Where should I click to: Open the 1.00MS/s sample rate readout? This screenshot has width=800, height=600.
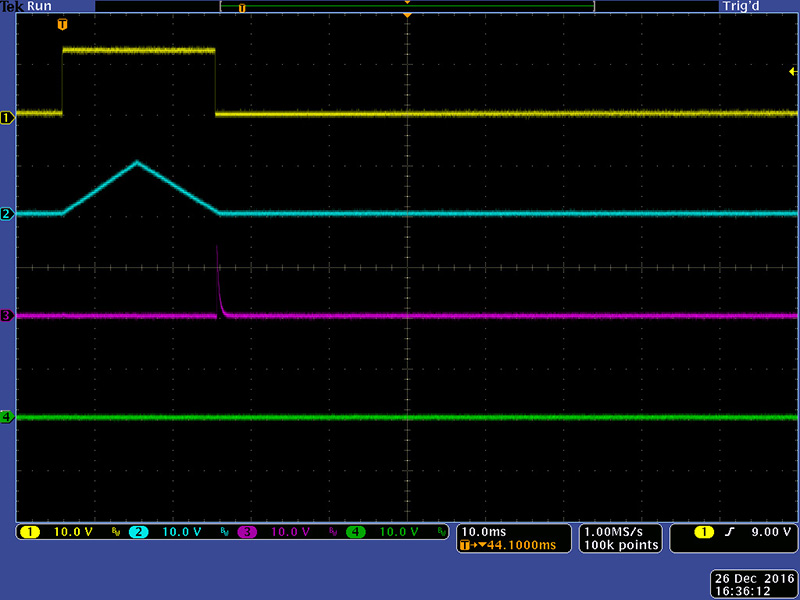point(621,531)
